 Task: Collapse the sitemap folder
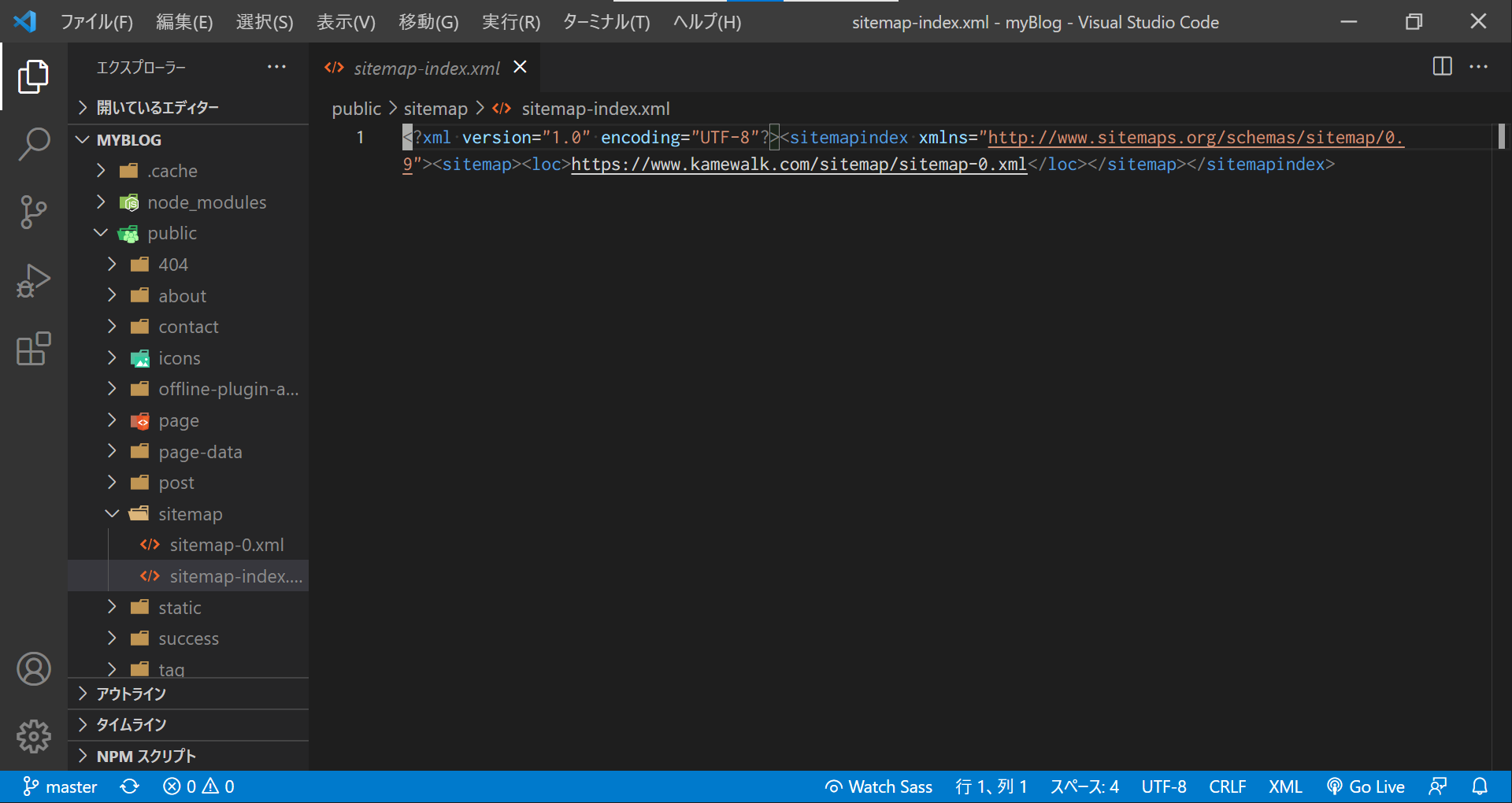[188, 514]
